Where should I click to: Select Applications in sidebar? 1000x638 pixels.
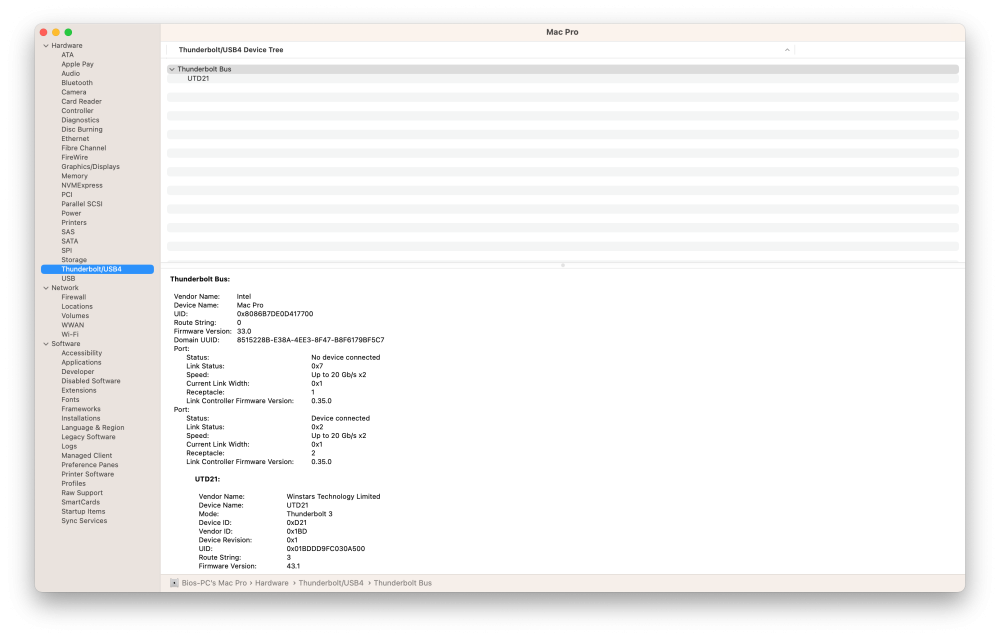click(x=81, y=362)
